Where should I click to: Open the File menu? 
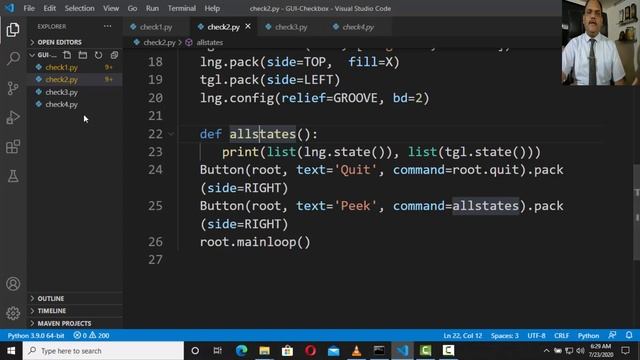tap(29, 8)
